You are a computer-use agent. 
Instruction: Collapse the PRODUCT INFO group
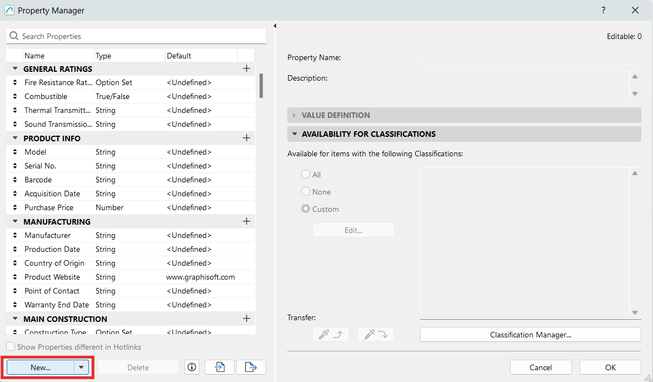point(15,138)
